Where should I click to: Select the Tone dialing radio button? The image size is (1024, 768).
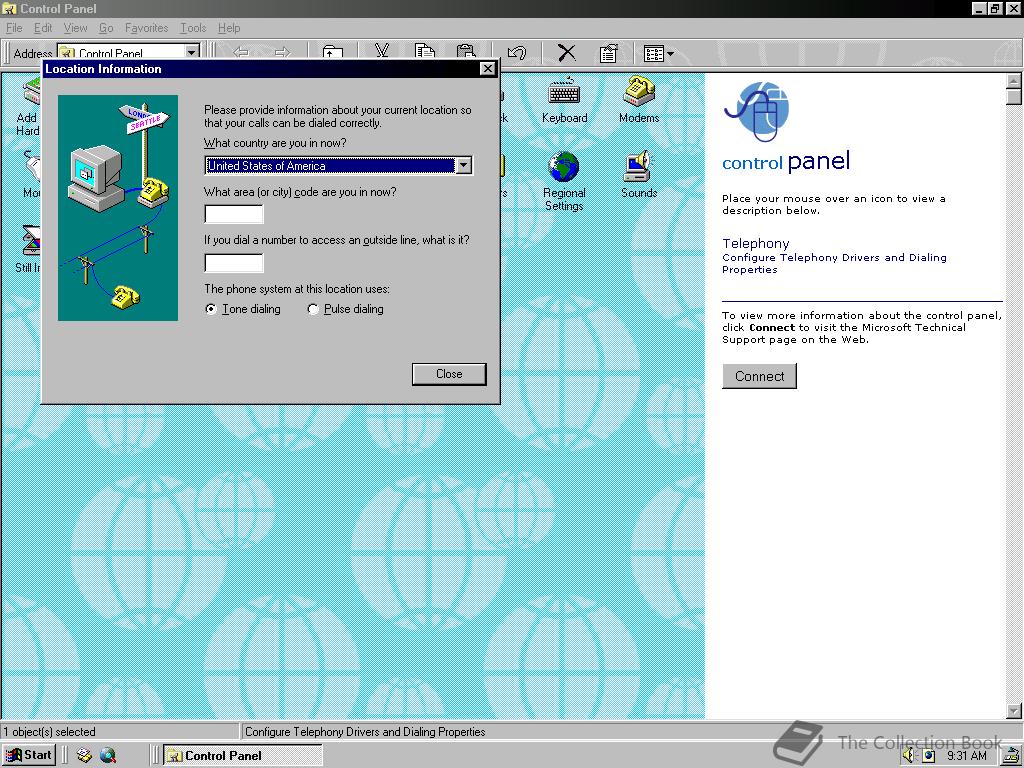coord(210,309)
